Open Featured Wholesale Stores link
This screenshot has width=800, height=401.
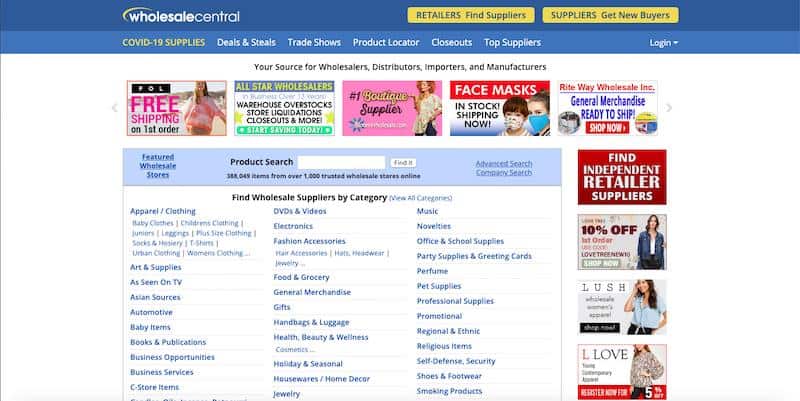point(158,166)
